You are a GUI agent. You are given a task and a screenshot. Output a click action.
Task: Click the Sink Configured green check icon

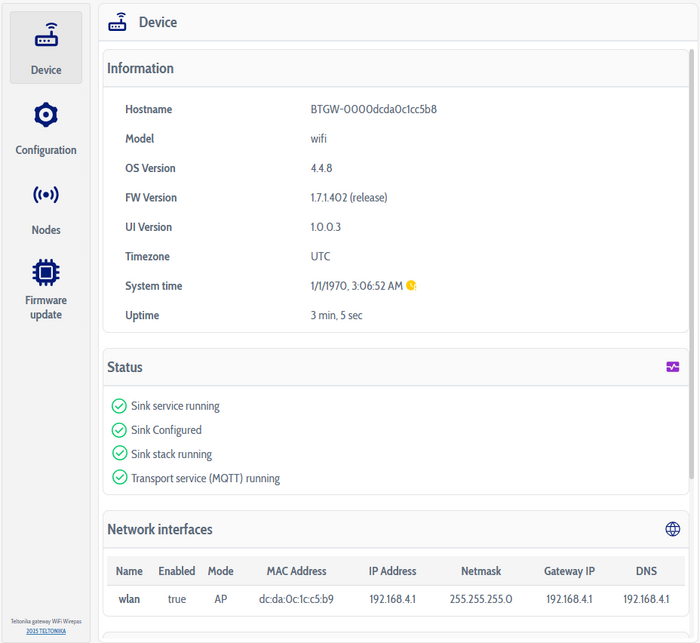coord(119,430)
